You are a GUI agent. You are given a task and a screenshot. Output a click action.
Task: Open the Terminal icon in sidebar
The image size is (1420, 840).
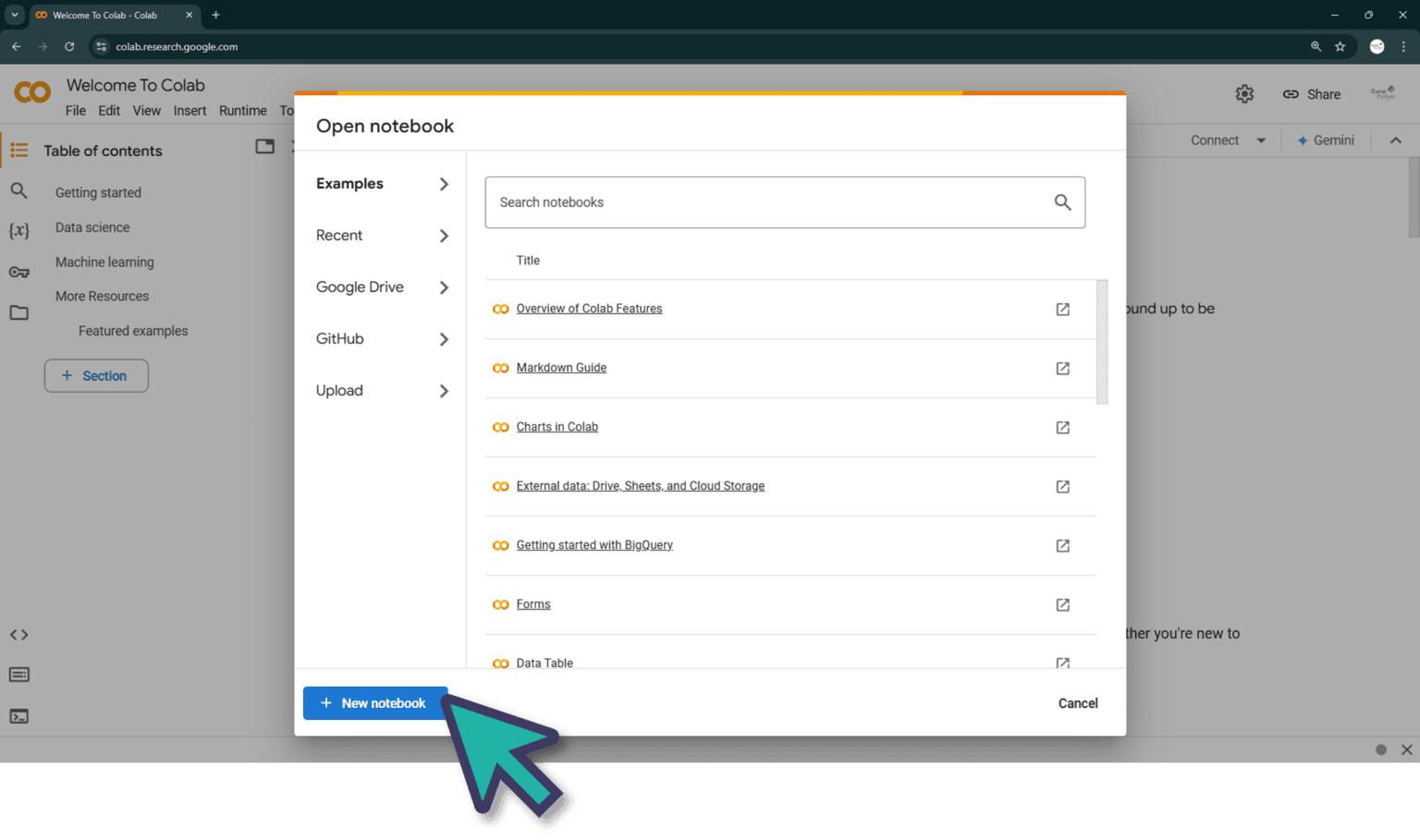[x=18, y=716]
